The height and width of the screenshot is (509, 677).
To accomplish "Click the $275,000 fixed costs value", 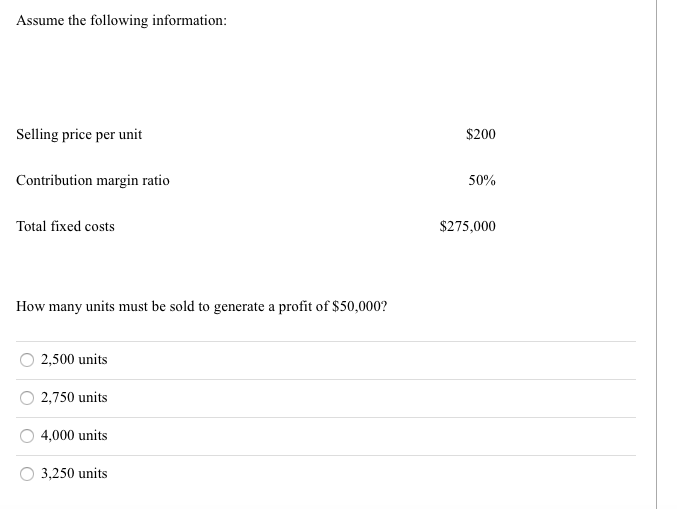I will point(468,226).
